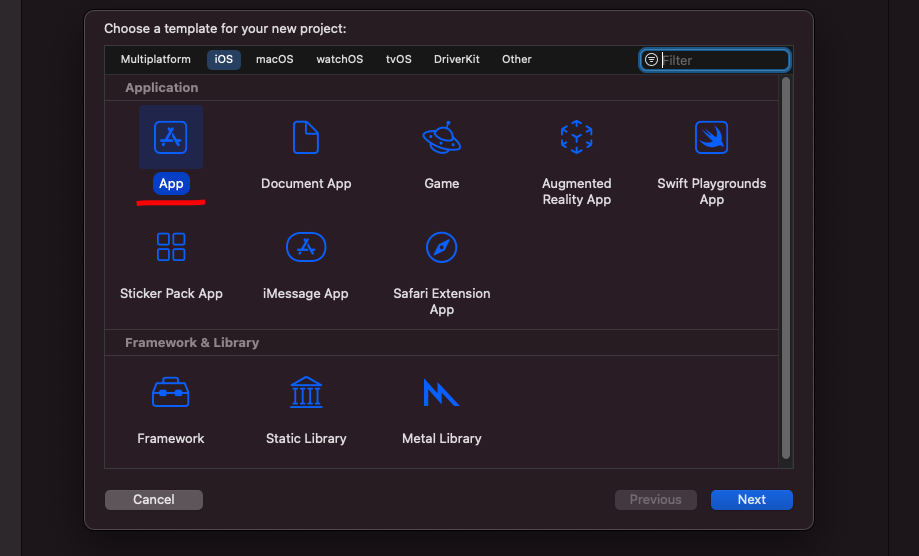
Task: Click the filter icon in the search field
Action: tap(651, 60)
